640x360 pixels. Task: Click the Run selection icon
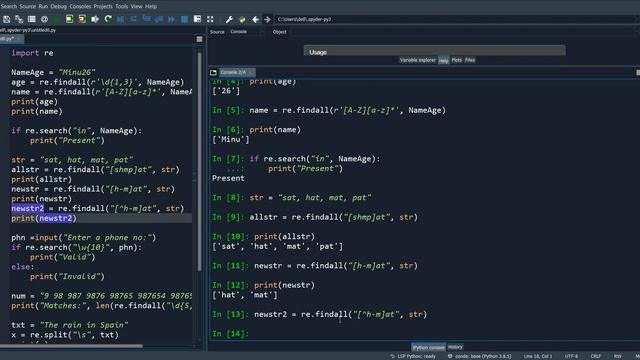[95, 19]
